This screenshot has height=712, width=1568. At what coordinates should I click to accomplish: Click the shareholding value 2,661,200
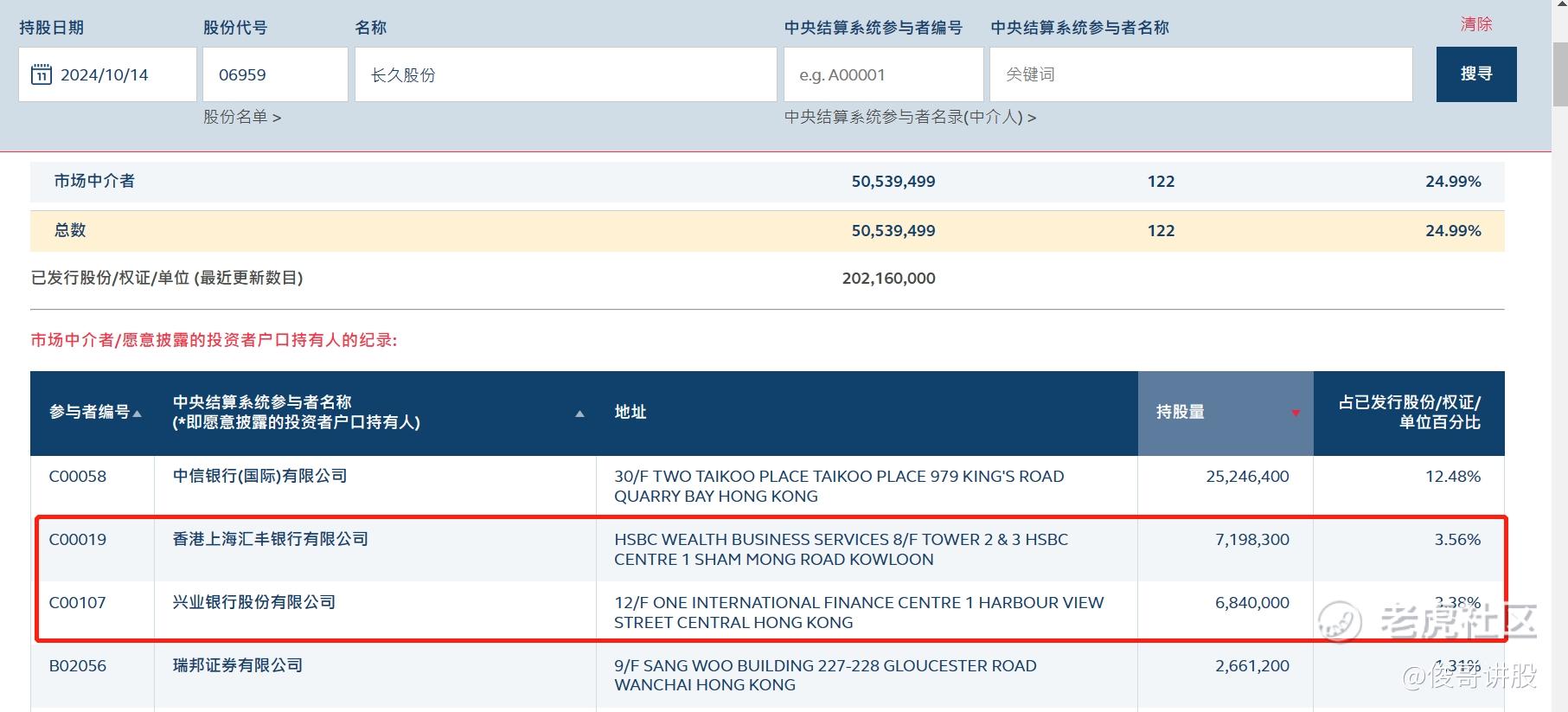click(x=1252, y=666)
